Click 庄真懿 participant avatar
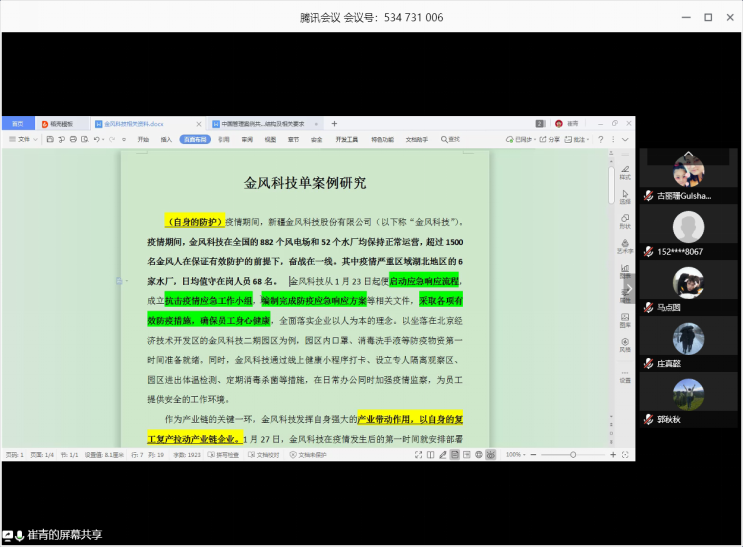The height and width of the screenshot is (547, 743). pyautogui.click(x=689, y=338)
